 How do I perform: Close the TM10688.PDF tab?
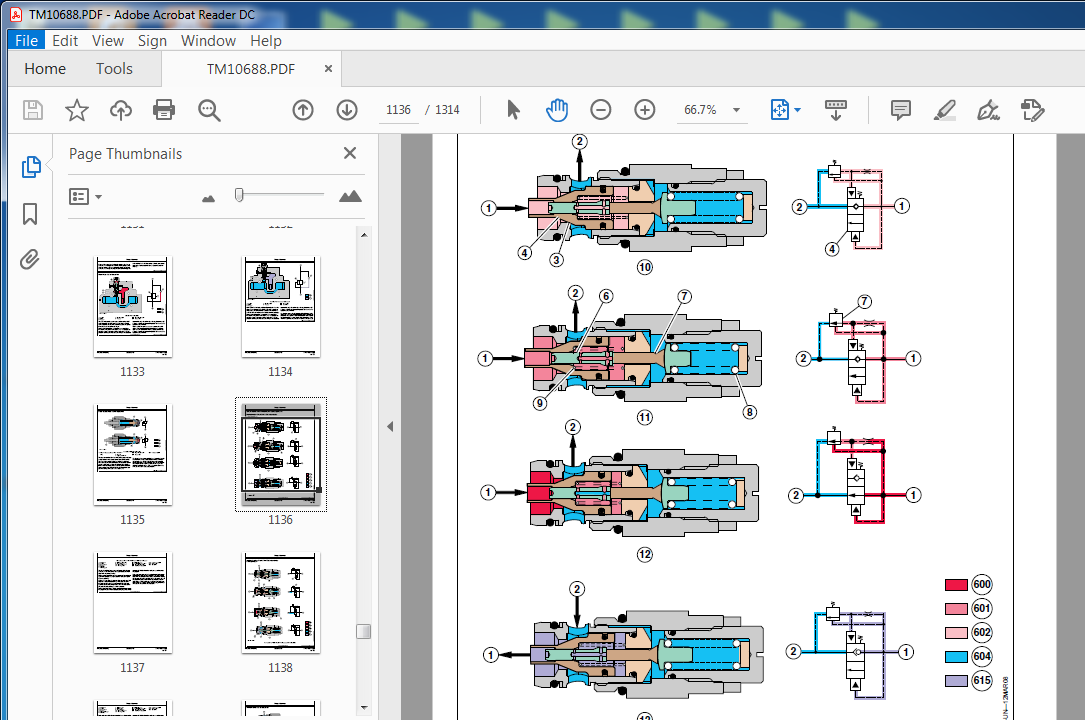click(329, 68)
